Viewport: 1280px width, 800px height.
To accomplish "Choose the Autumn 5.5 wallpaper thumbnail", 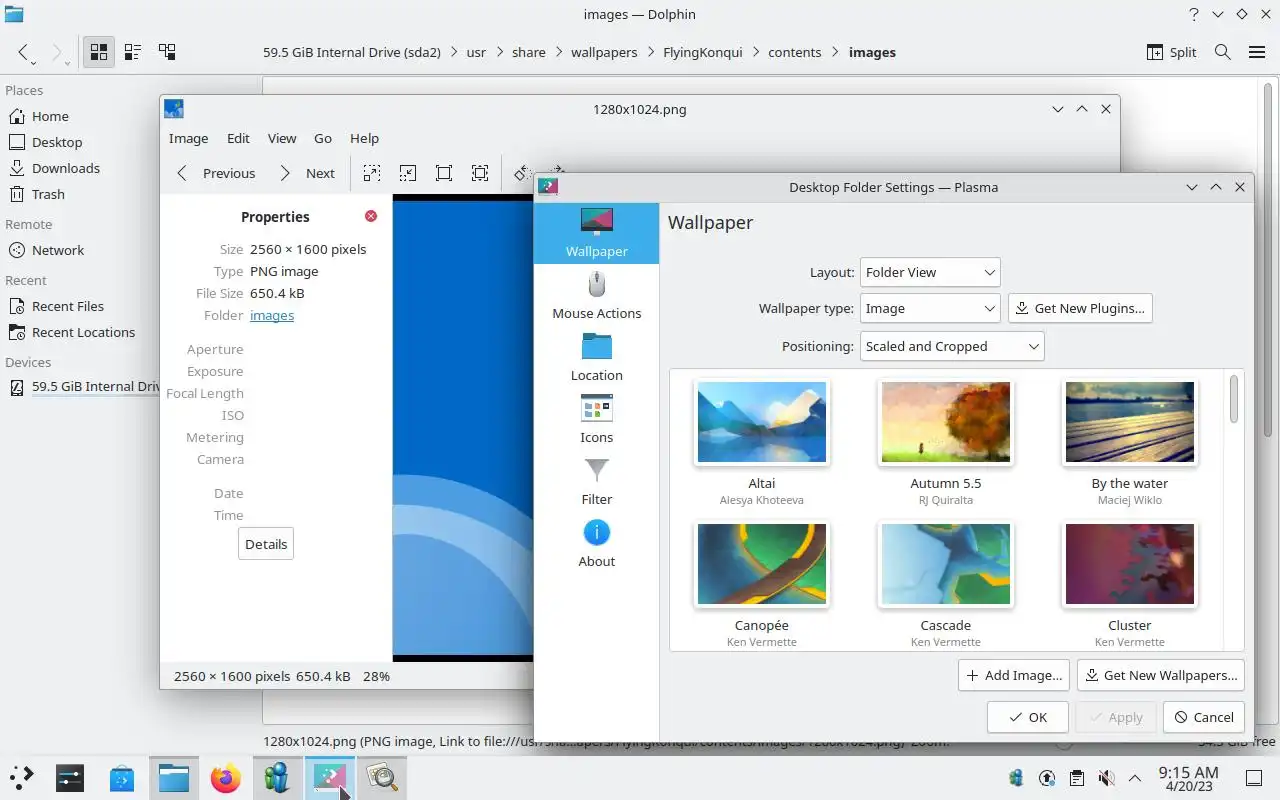I will tap(946, 422).
